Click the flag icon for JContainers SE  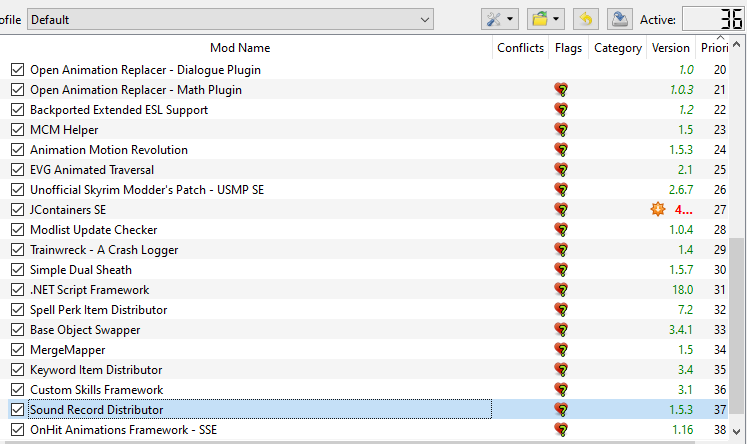click(562, 210)
